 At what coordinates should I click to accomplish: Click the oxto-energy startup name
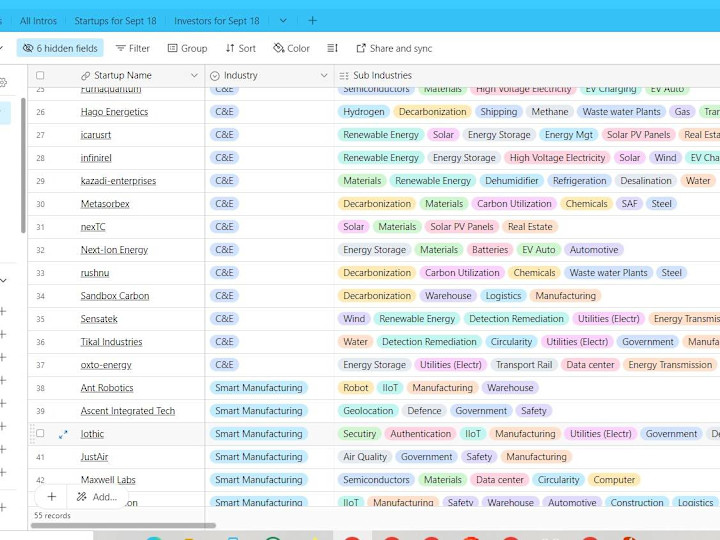pos(106,365)
